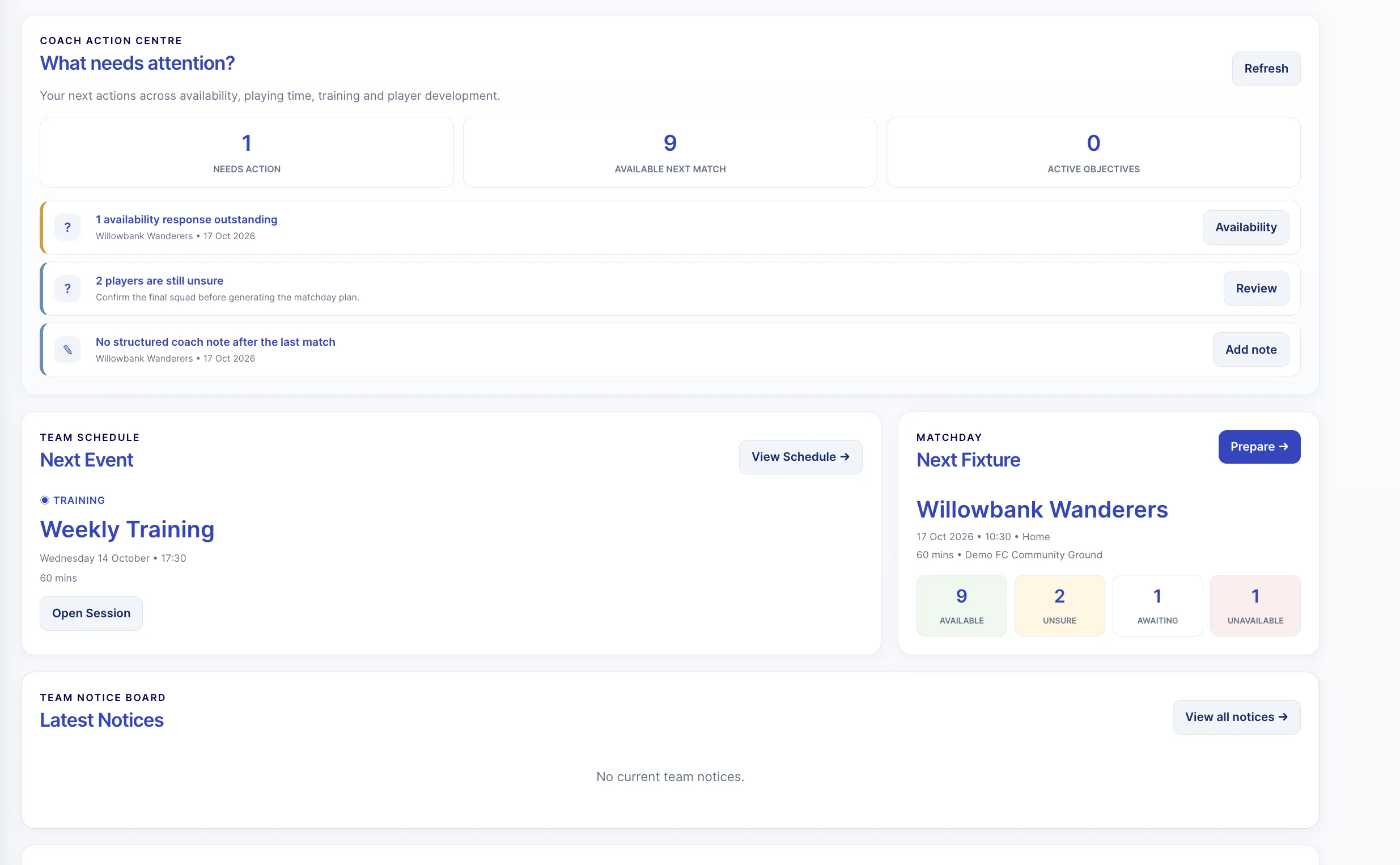Open View Schedule link
Viewport: 1400px width, 865px height.
800,457
